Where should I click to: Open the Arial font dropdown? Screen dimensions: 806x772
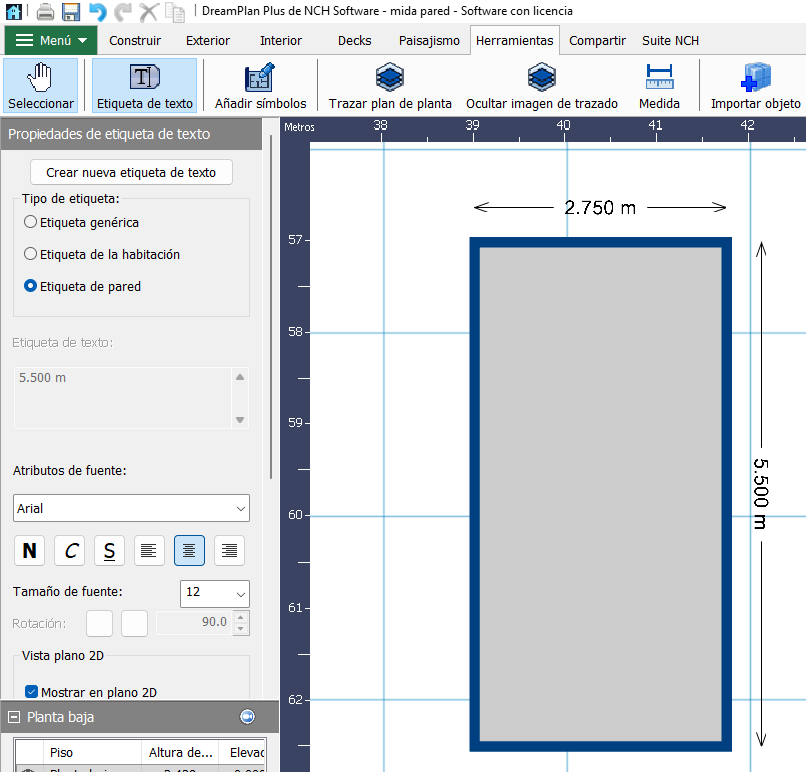[131, 508]
